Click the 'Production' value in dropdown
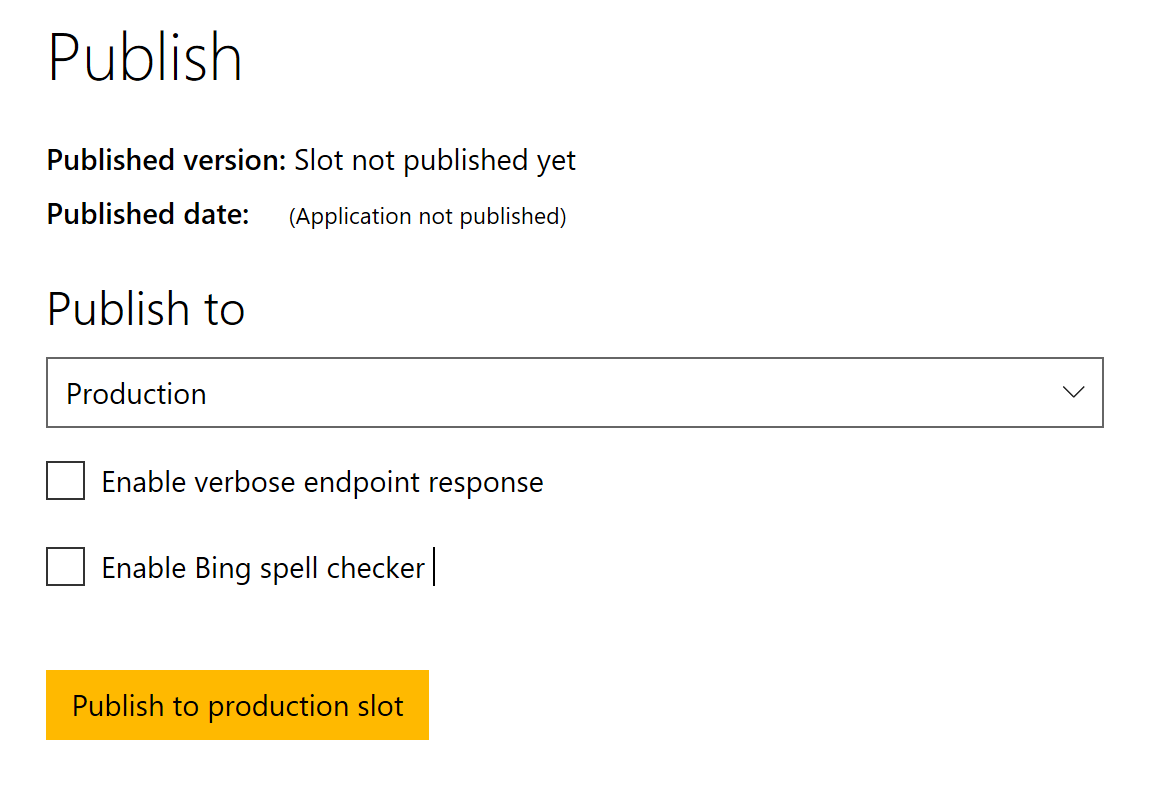This screenshot has height=791, width=1163. pos(136,394)
